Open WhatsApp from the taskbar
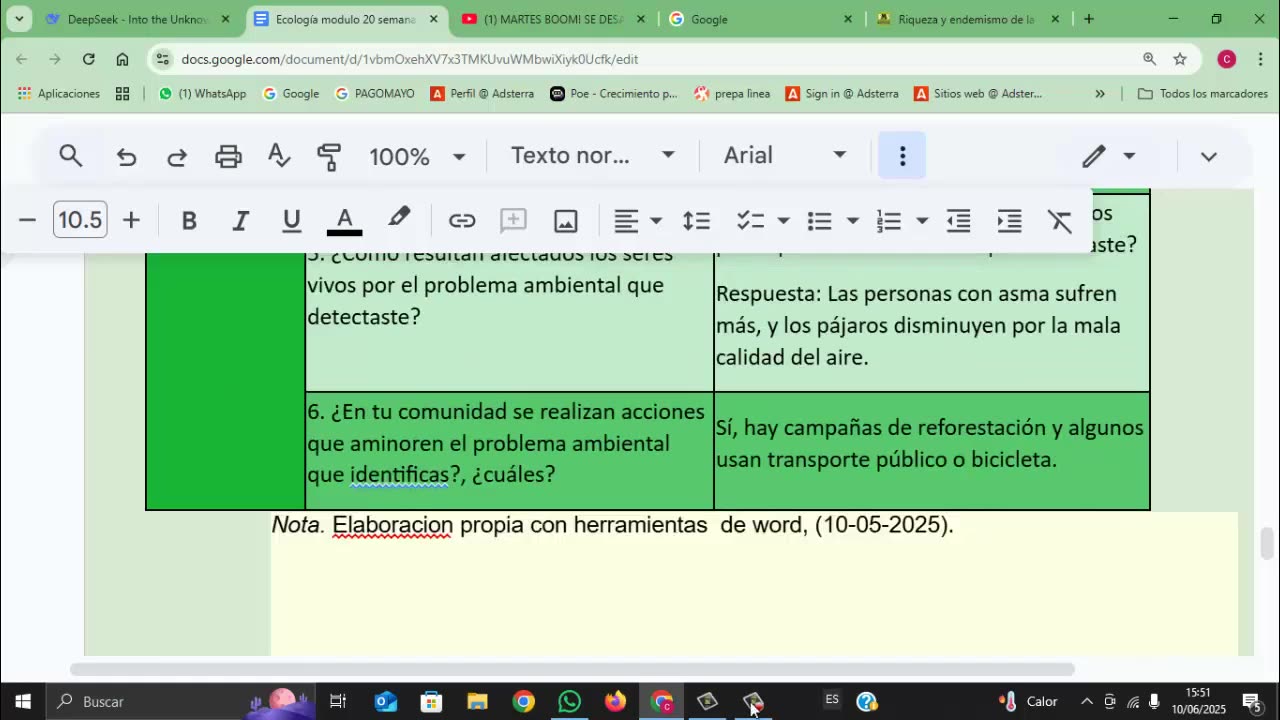 coord(569,702)
